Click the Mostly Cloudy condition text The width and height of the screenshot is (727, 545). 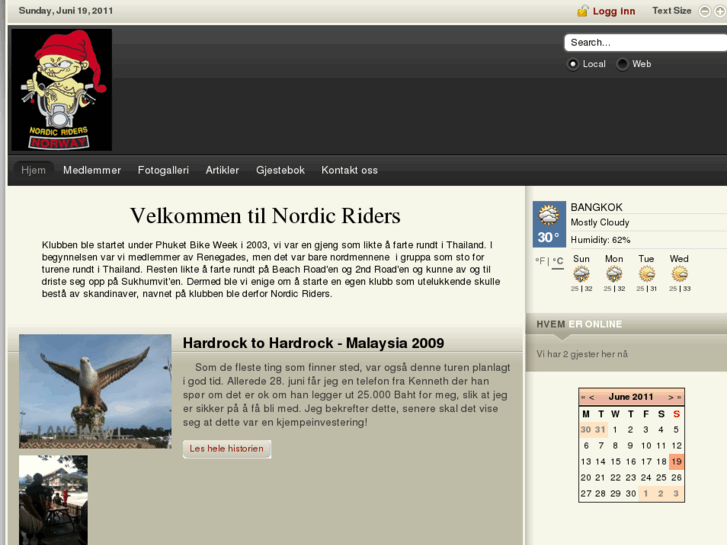tap(599, 223)
